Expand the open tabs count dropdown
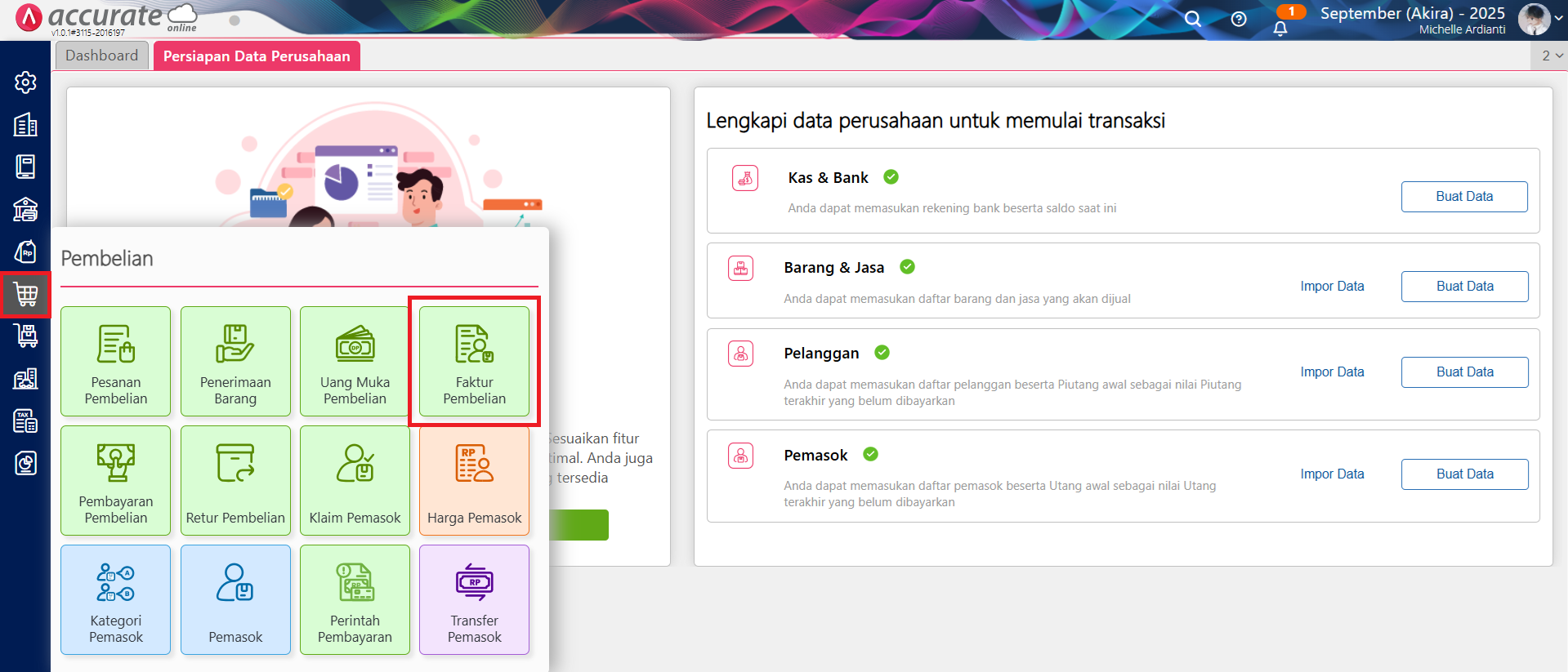 (1552, 56)
